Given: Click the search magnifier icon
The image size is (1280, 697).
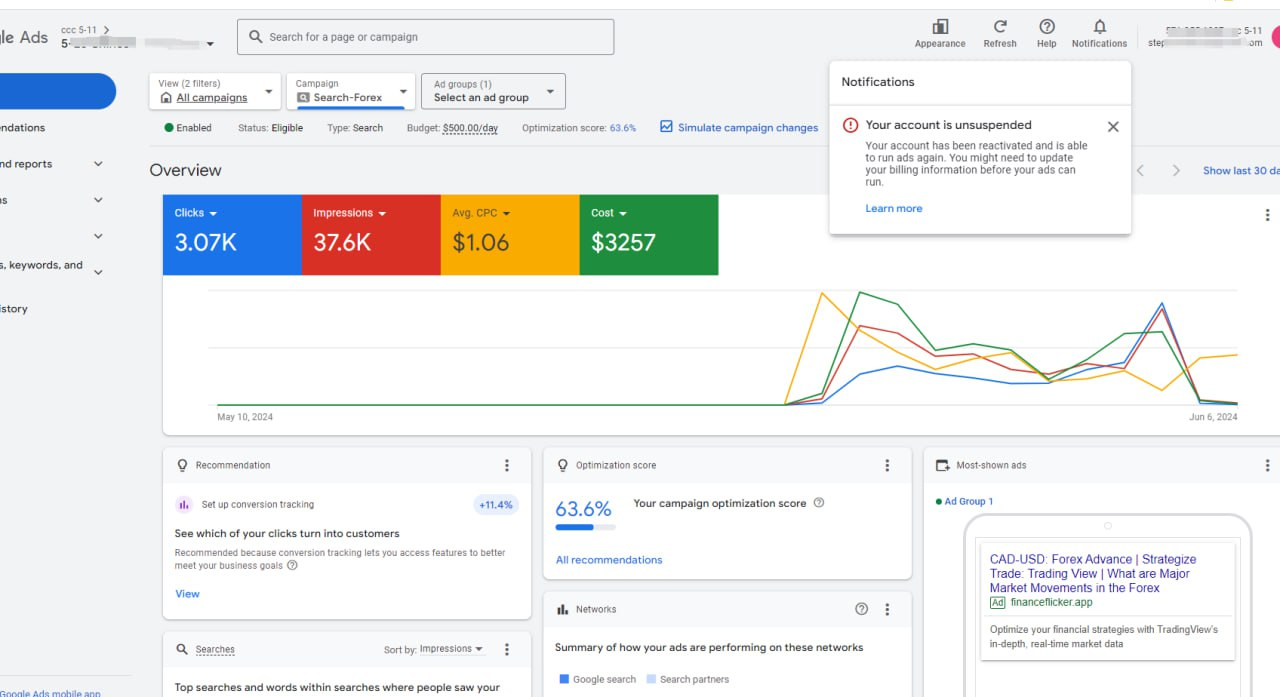Looking at the screenshot, I should 256,37.
